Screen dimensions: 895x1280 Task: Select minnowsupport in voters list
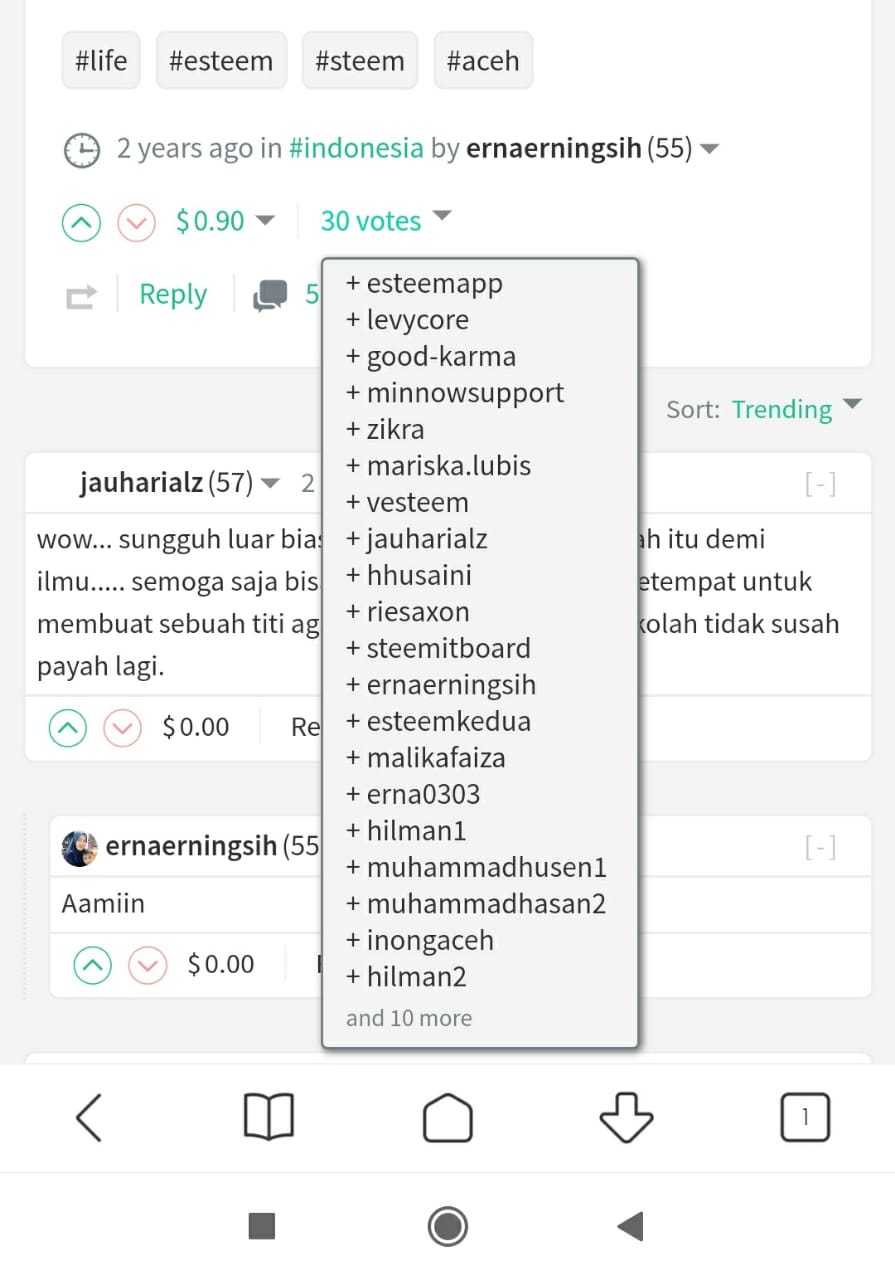coord(464,393)
